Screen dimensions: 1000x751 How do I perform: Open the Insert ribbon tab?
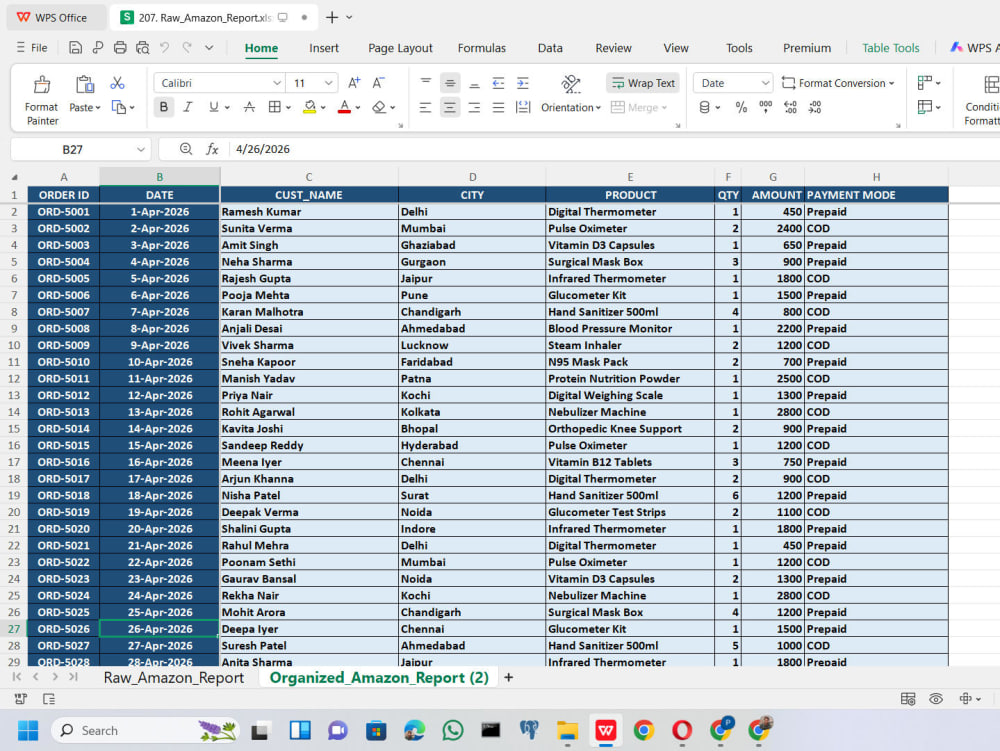coord(323,48)
